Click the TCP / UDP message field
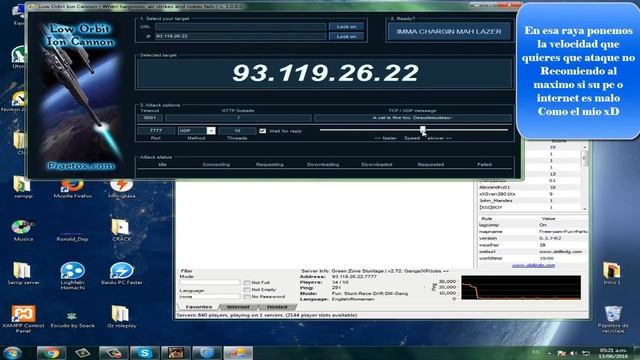This screenshot has height=360, width=640. [413, 118]
